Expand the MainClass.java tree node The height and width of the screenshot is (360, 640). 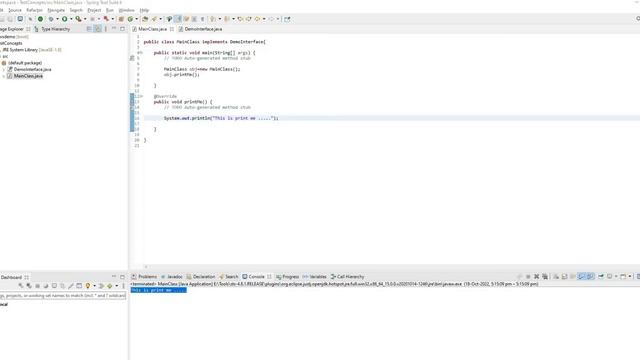4,76
